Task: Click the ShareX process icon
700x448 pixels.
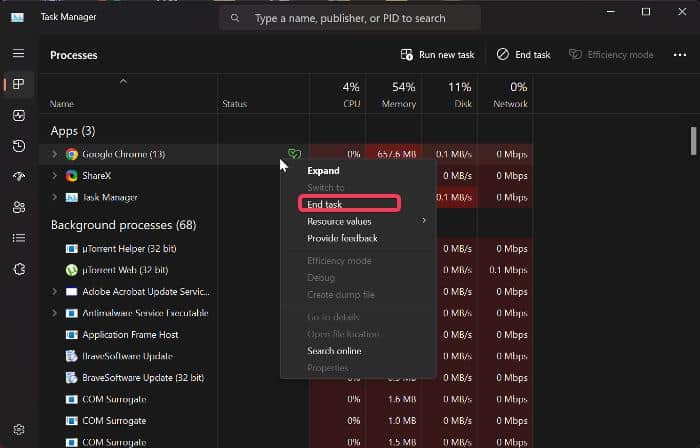Action: (71, 176)
